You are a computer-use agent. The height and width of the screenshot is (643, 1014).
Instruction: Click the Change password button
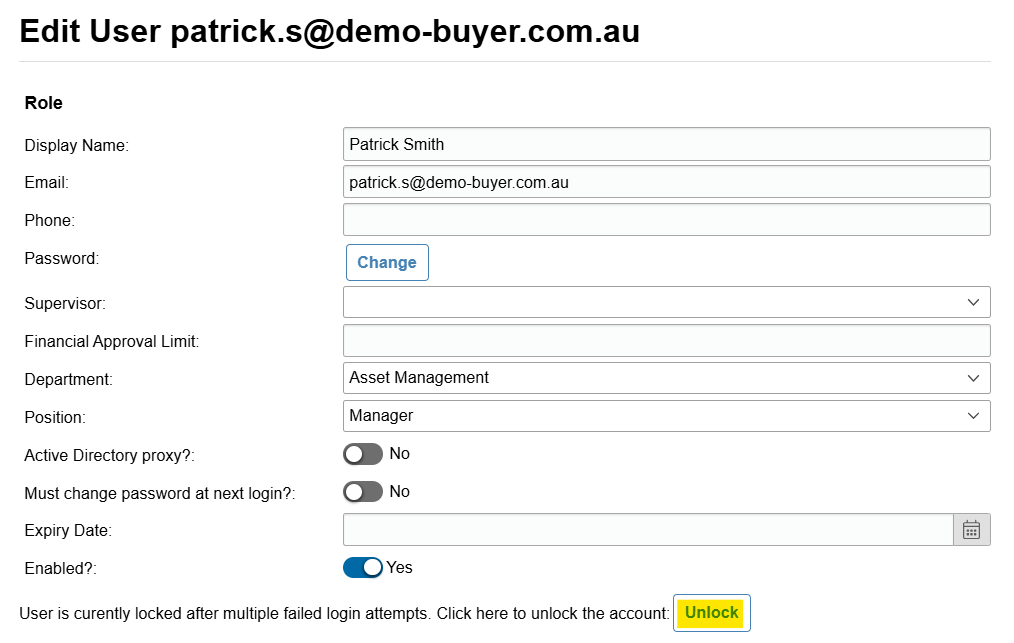pyautogui.click(x=387, y=263)
